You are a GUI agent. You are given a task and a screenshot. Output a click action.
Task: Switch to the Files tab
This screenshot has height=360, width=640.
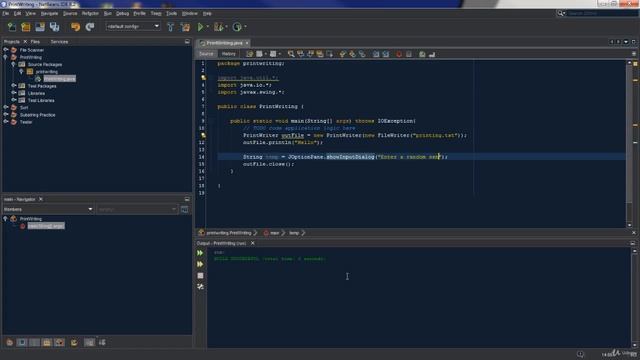pyautogui.click(x=35, y=42)
